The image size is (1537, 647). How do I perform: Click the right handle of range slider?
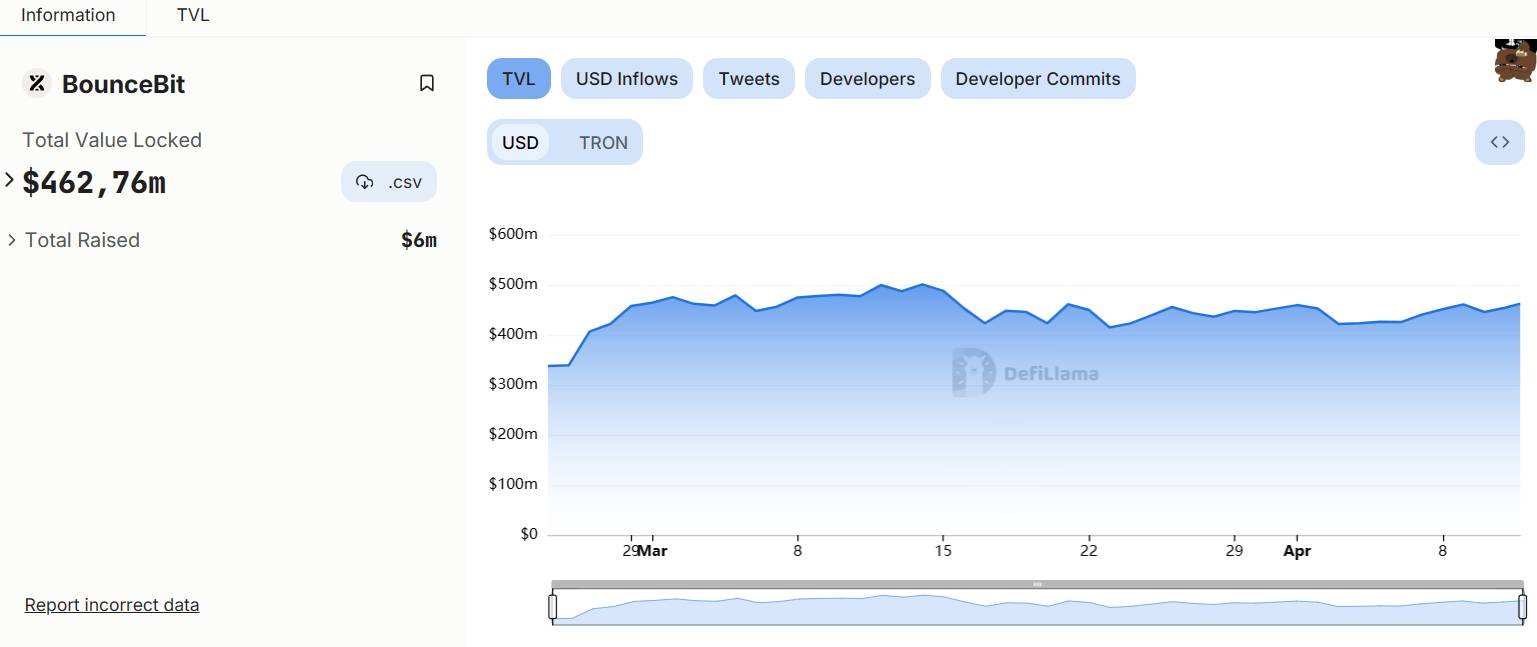coord(1523,606)
